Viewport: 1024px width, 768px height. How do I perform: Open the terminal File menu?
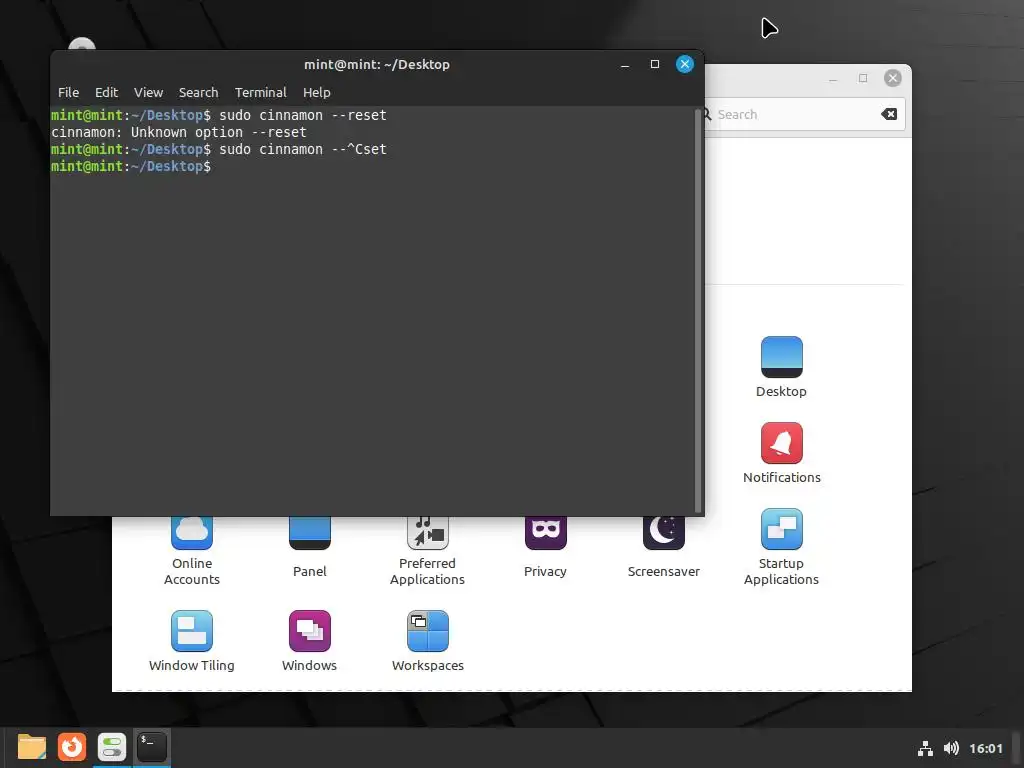pos(69,93)
